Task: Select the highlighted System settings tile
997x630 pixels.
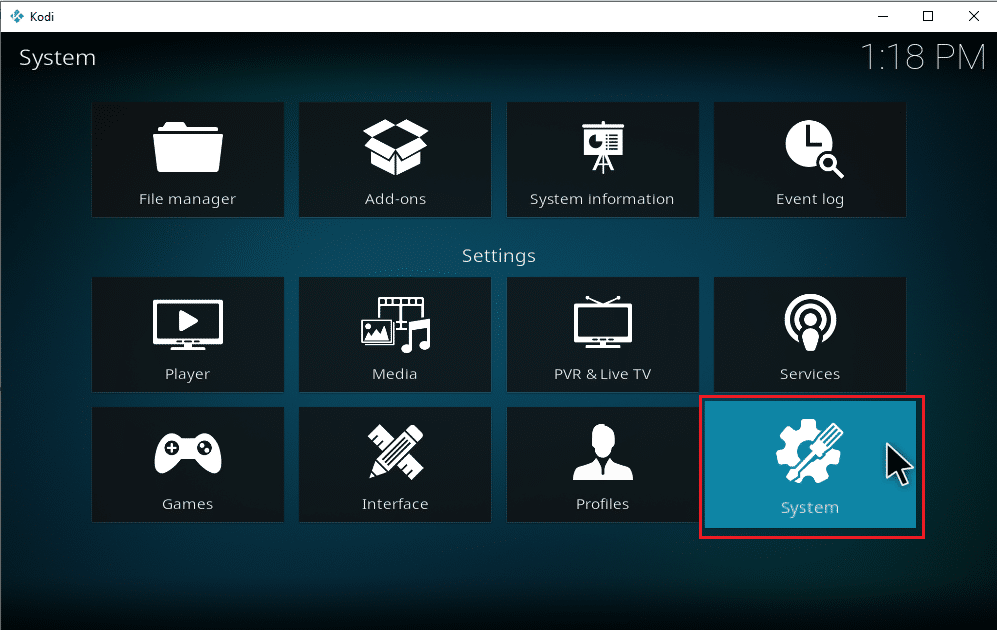Action: click(810, 465)
